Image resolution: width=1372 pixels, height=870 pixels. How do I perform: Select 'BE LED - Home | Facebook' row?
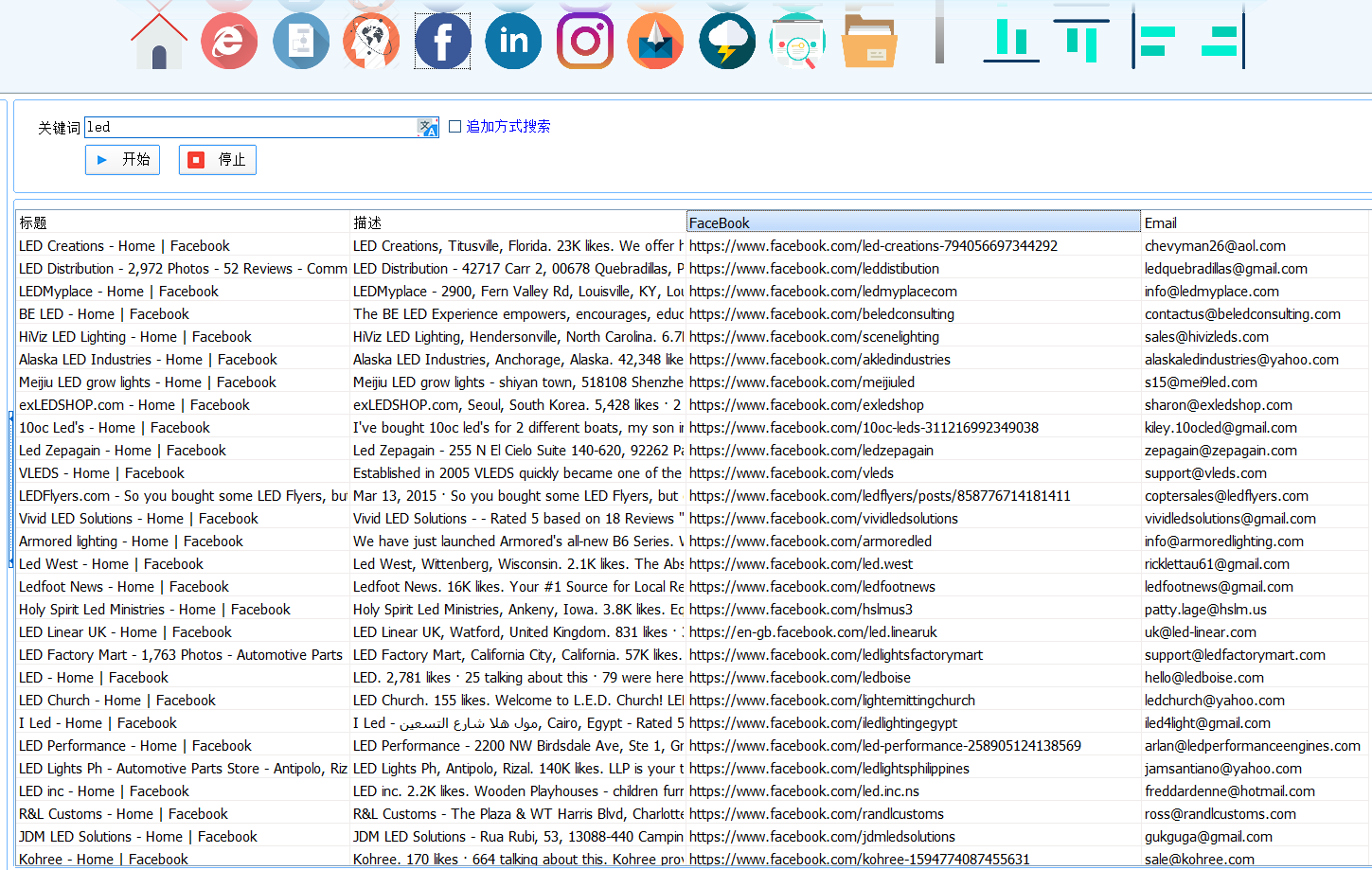[x=104, y=314]
